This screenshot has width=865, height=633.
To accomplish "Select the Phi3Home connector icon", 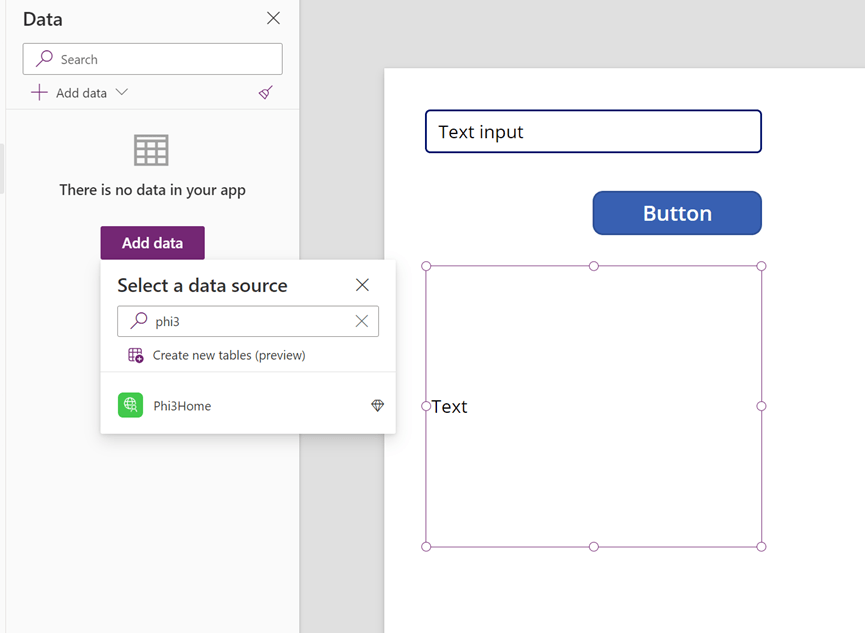I will 130,405.
